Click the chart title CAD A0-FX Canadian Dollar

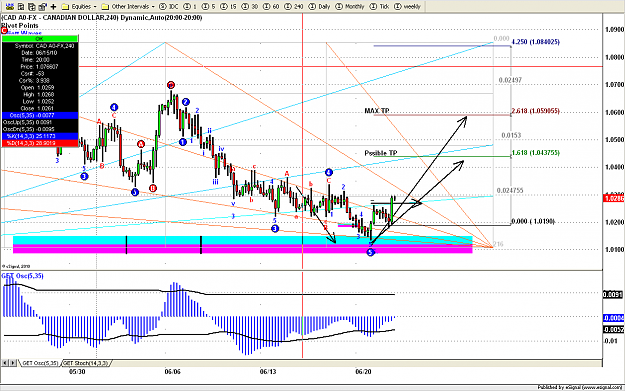101,18
